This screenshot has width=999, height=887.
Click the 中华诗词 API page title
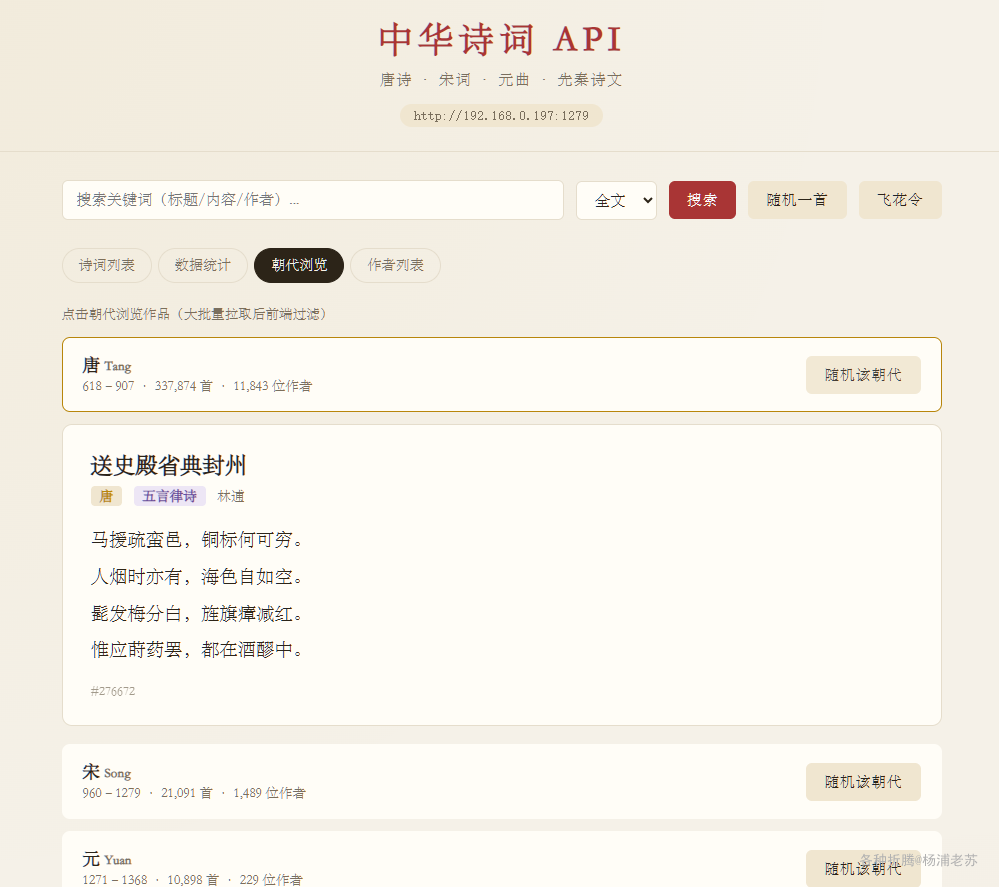(x=501, y=40)
